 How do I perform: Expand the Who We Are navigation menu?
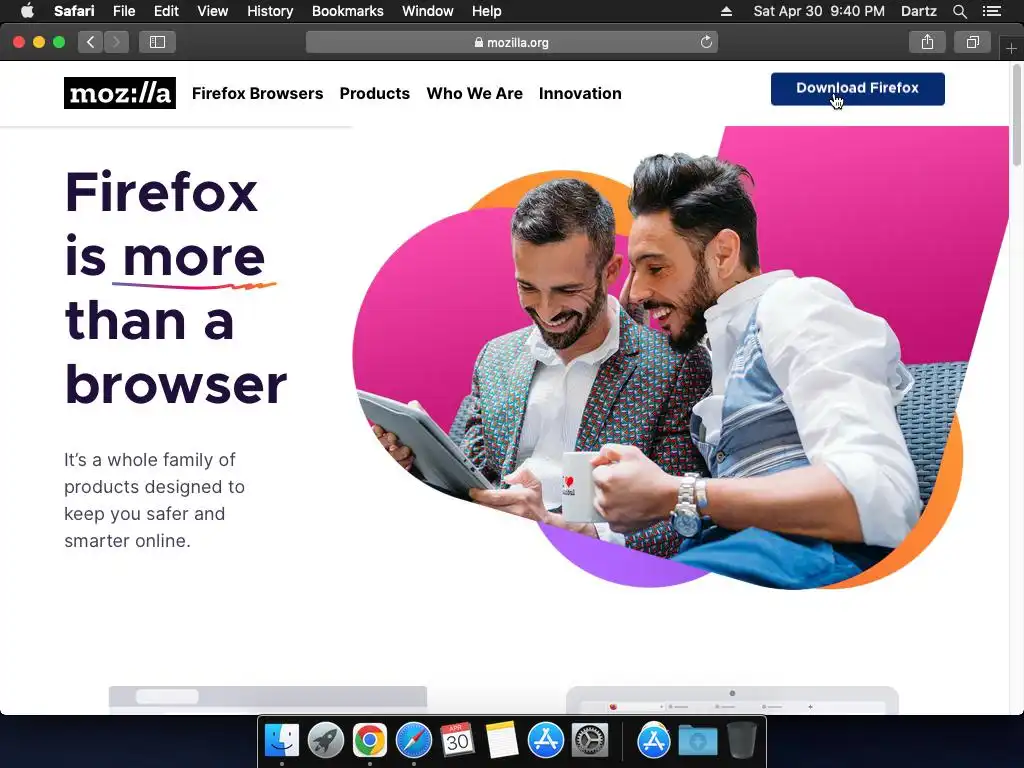coord(475,93)
